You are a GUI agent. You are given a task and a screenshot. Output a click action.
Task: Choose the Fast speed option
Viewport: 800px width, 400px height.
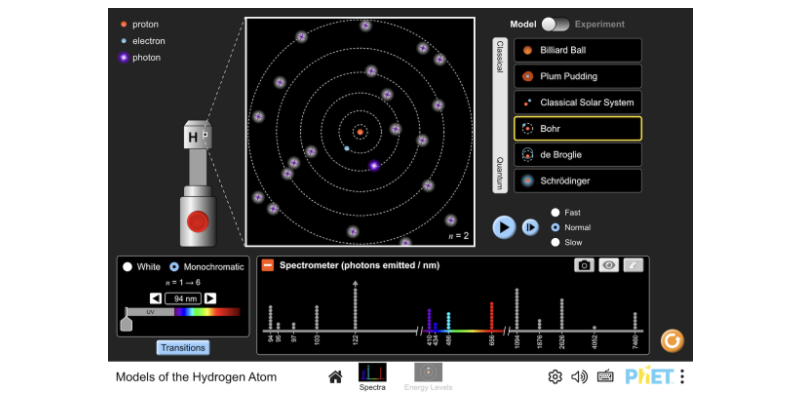coord(556,212)
